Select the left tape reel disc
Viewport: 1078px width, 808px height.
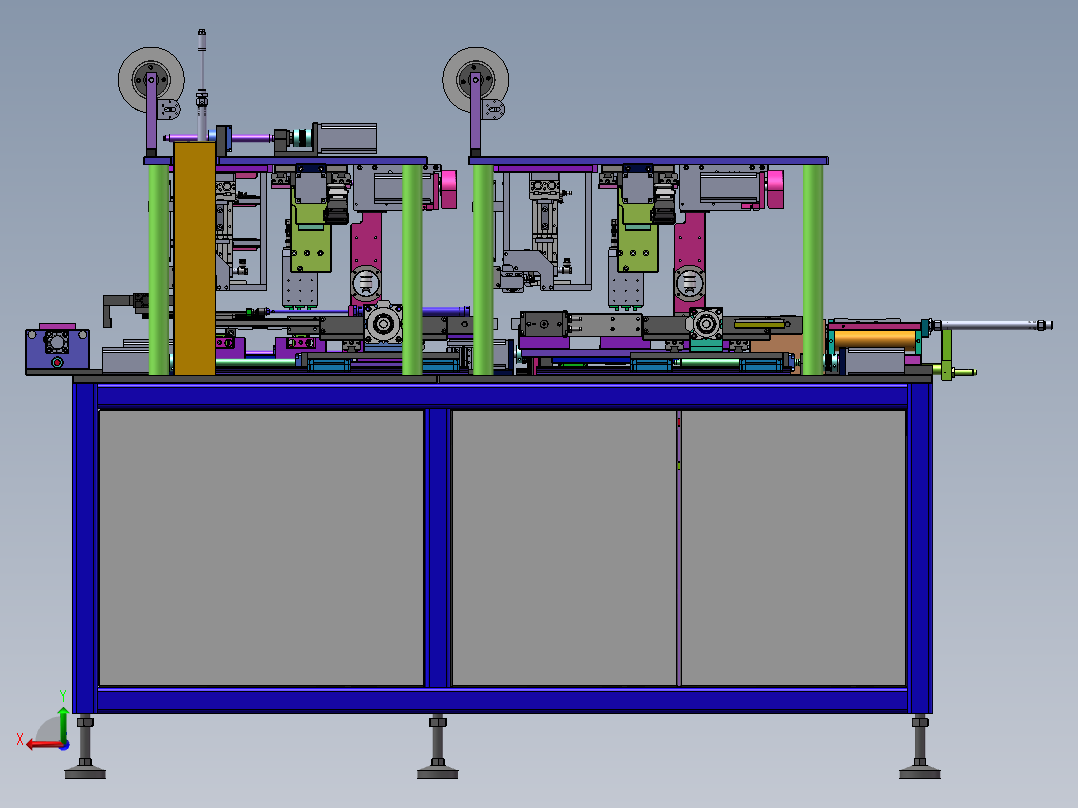(151, 80)
